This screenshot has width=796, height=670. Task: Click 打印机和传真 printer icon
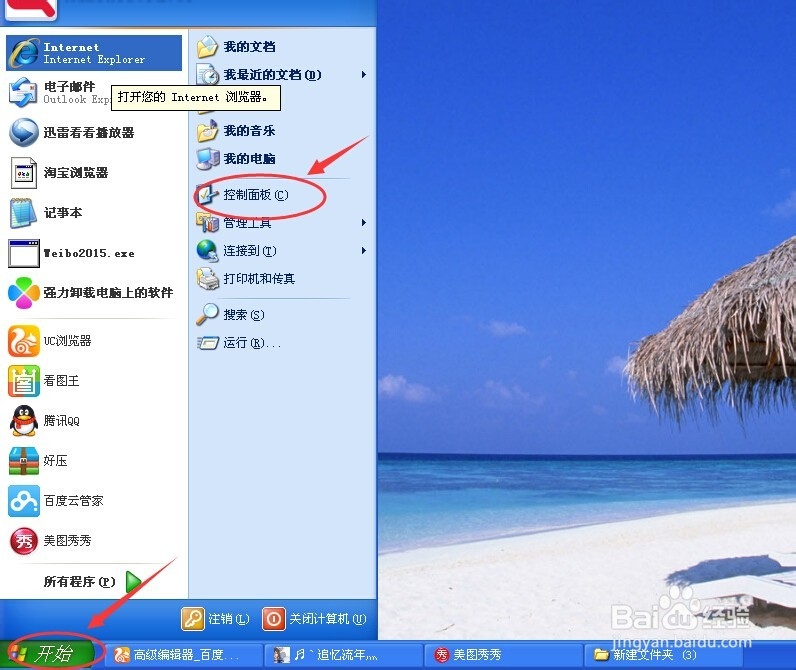pyautogui.click(x=207, y=279)
